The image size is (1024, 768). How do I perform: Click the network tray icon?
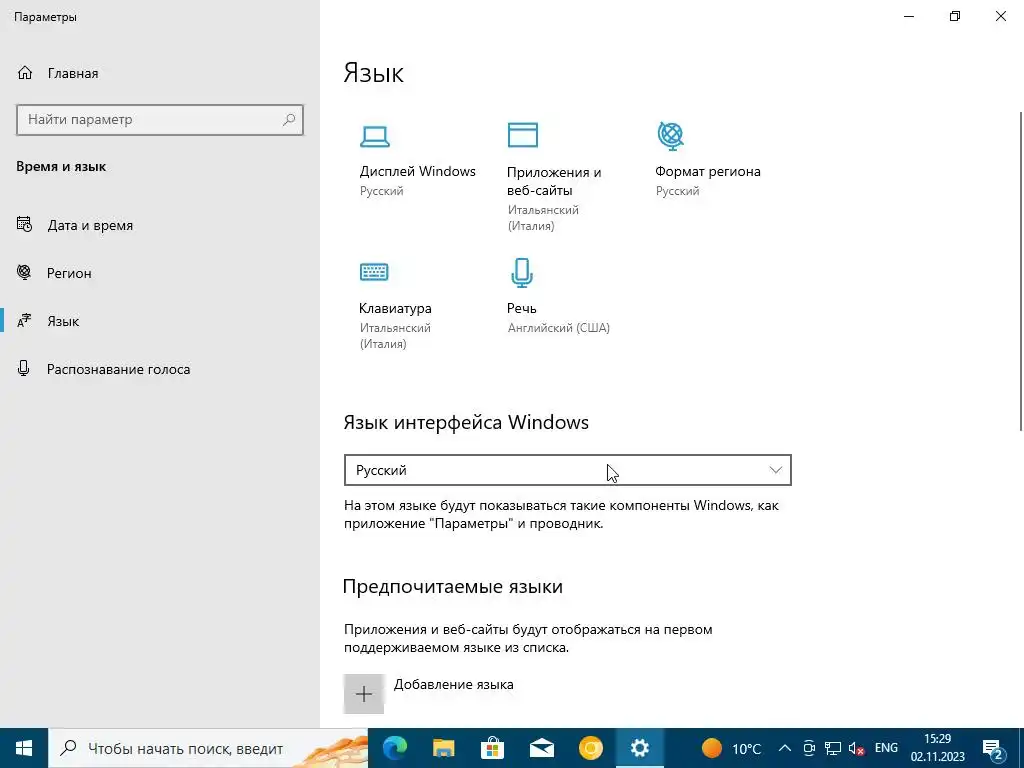tap(833, 748)
